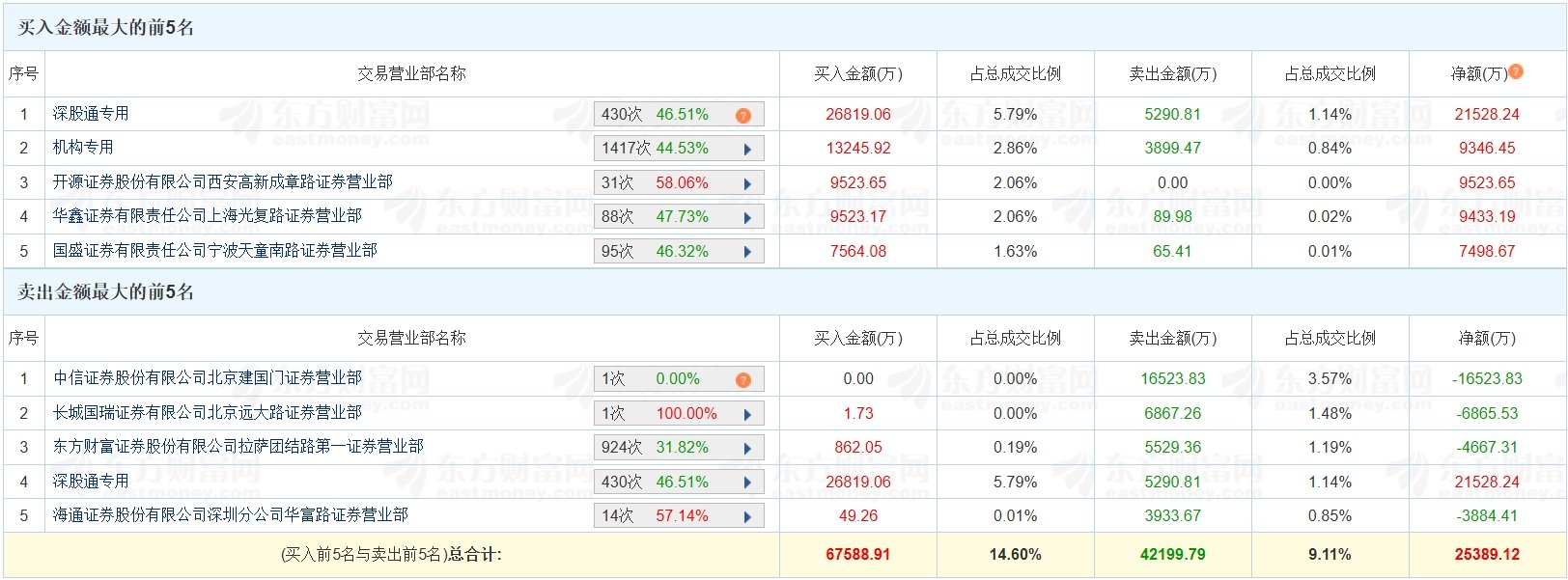This screenshot has height=580, width=1568.
Task: Open 深股通专用 link in buy table
Action: 91,114
